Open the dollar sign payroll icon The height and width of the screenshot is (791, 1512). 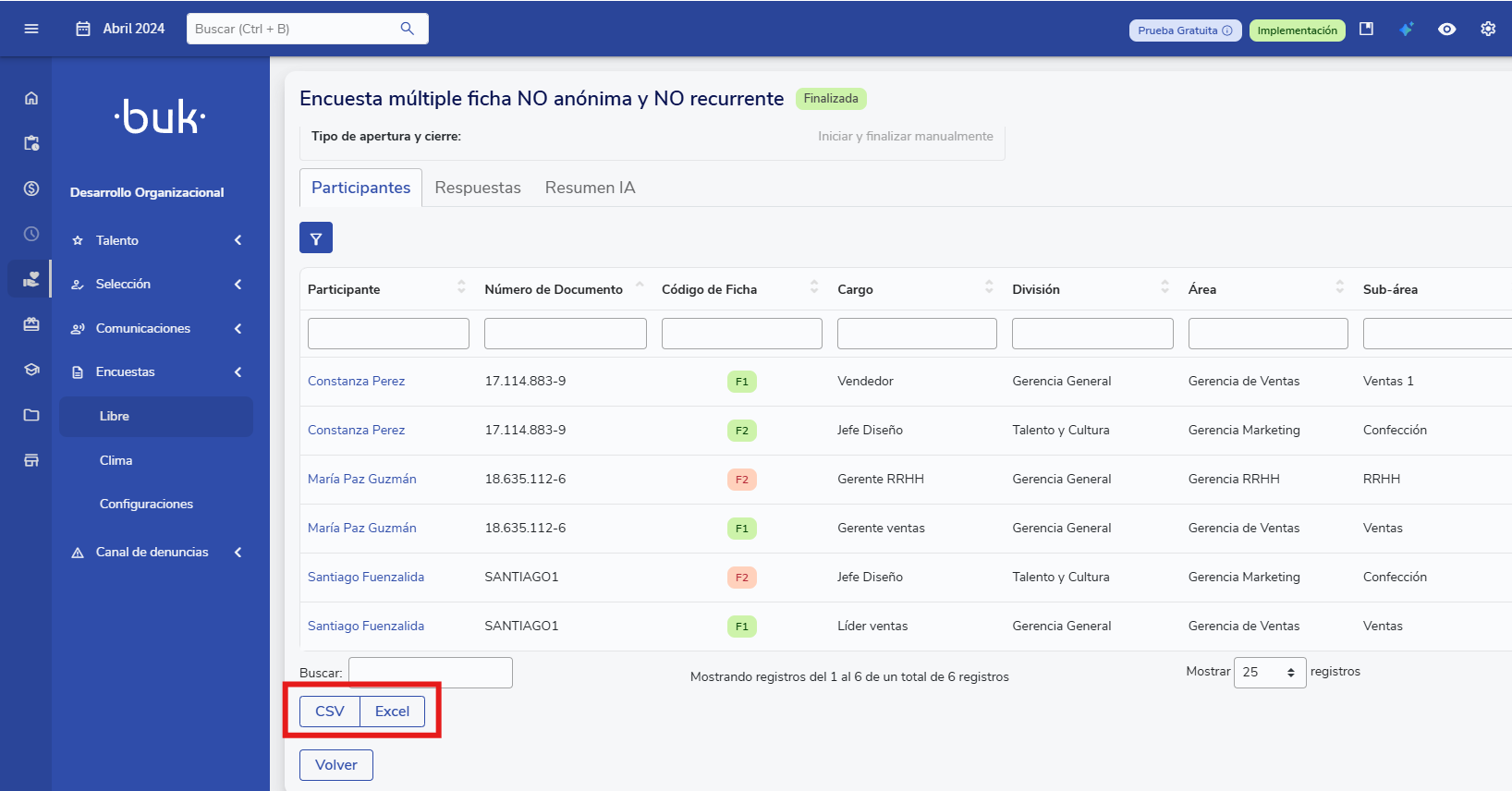(x=31, y=189)
